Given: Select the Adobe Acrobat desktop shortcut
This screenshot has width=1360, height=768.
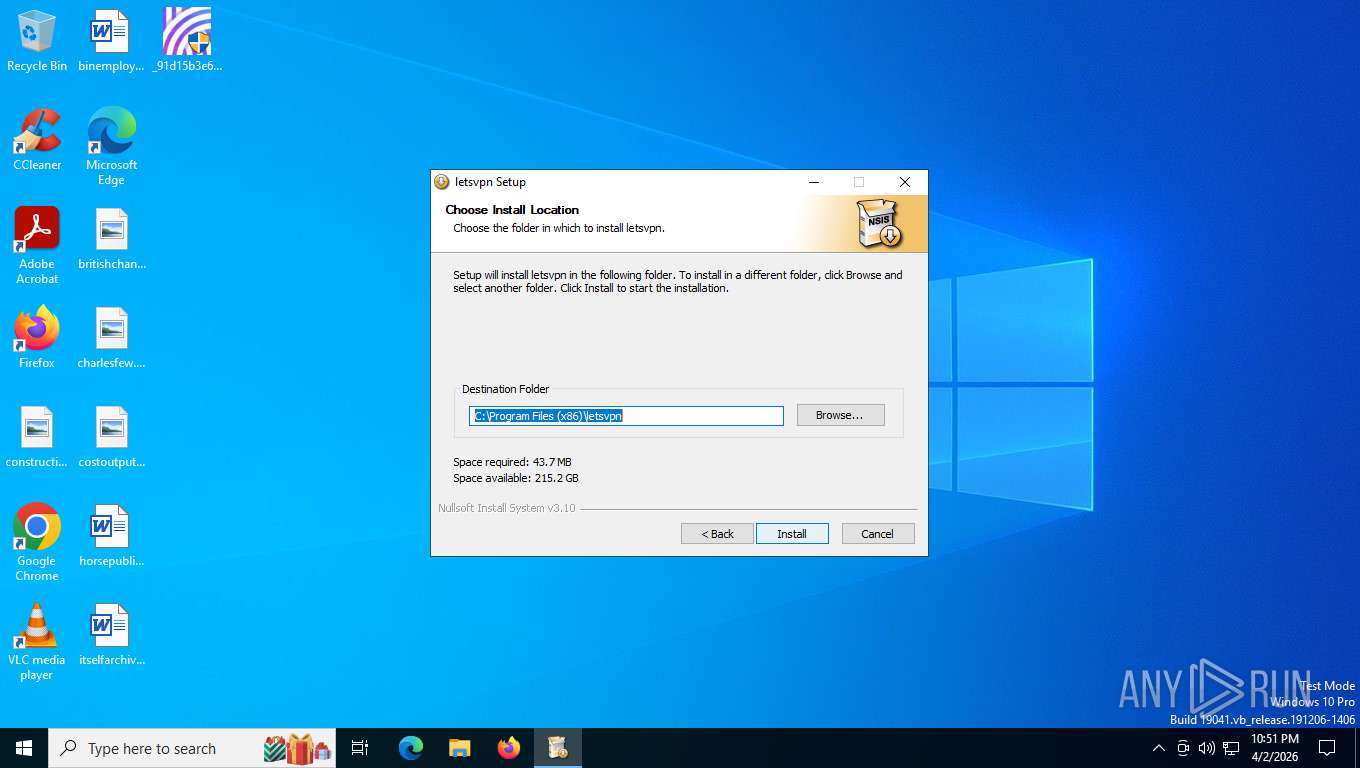Looking at the screenshot, I should tap(37, 246).
